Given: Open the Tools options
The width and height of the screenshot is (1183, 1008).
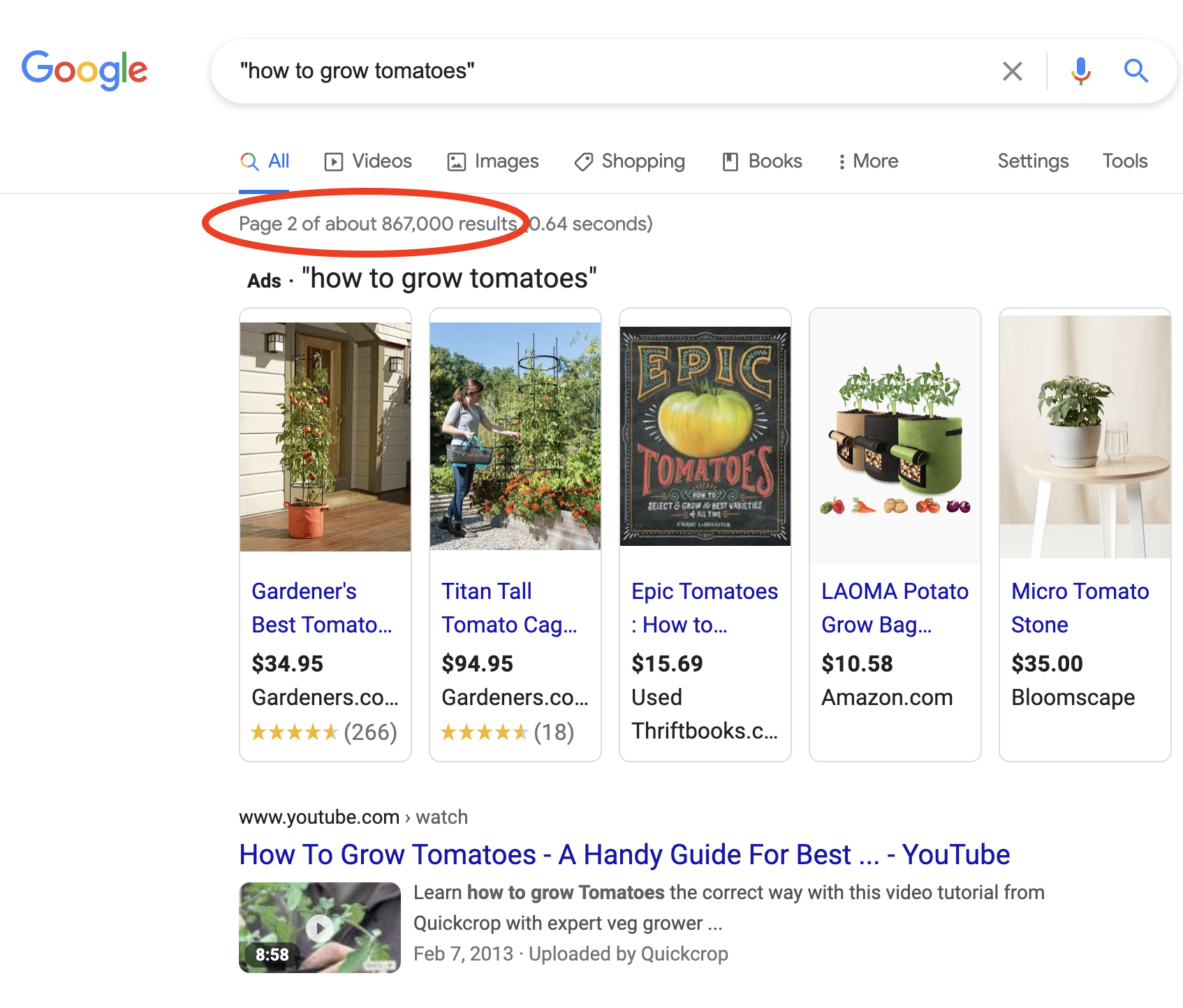Looking at the screenshot, I should 1124,161.
